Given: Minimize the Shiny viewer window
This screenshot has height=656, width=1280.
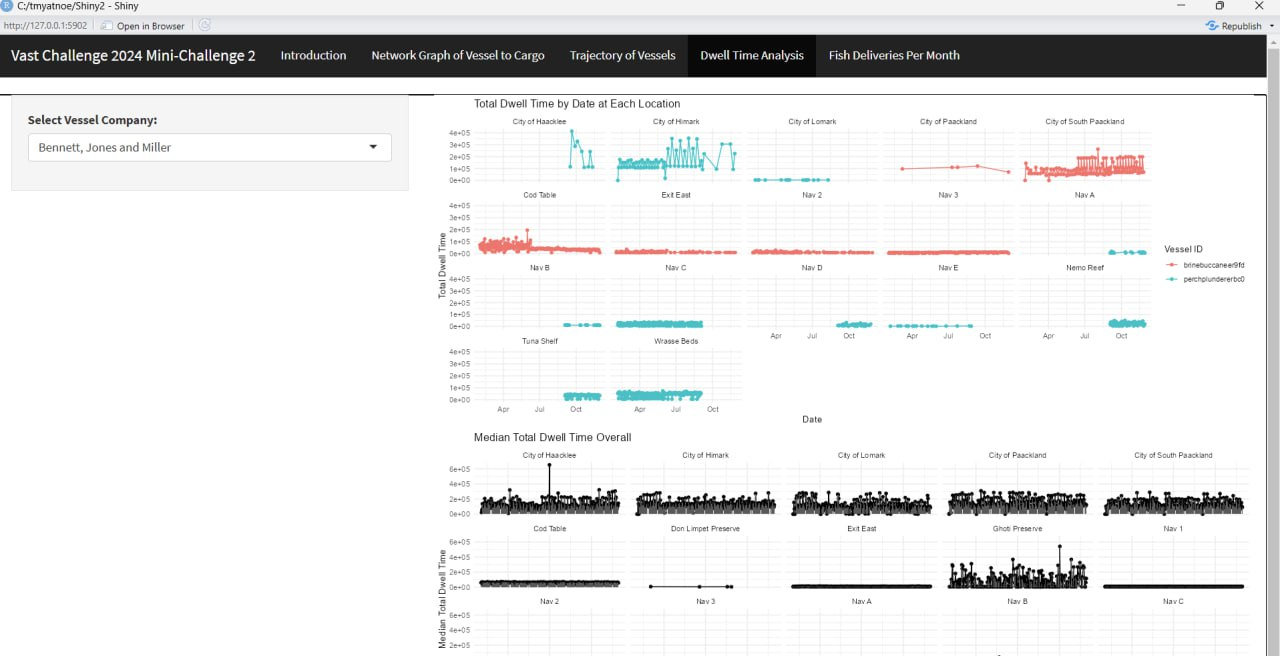Looking at the screenshot, I should [x=1179, y=6].
